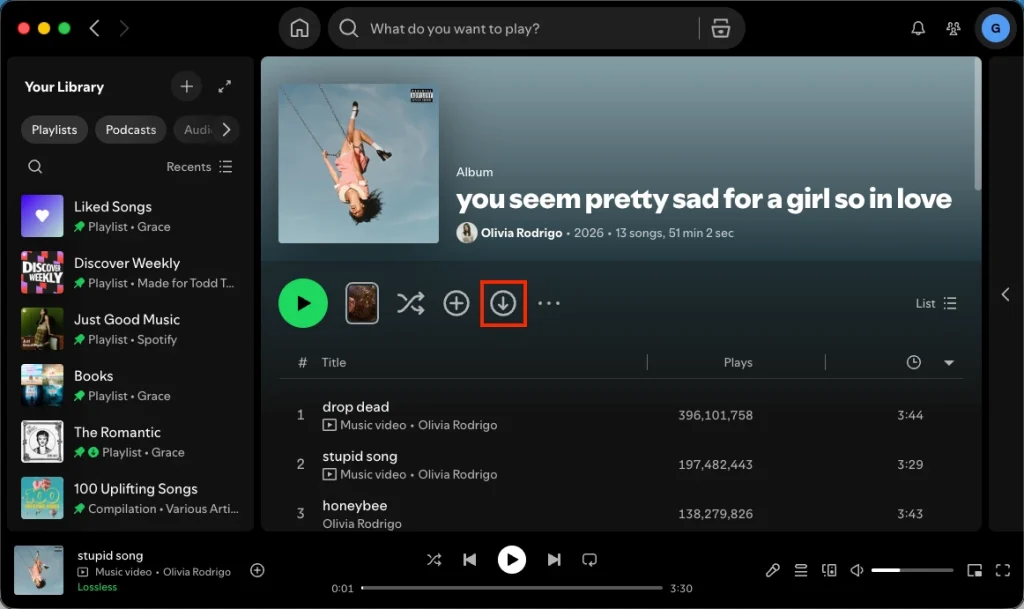The image size is (1024, 609).
Task: Sort tracks by Title column
Action: coord(334,362)
